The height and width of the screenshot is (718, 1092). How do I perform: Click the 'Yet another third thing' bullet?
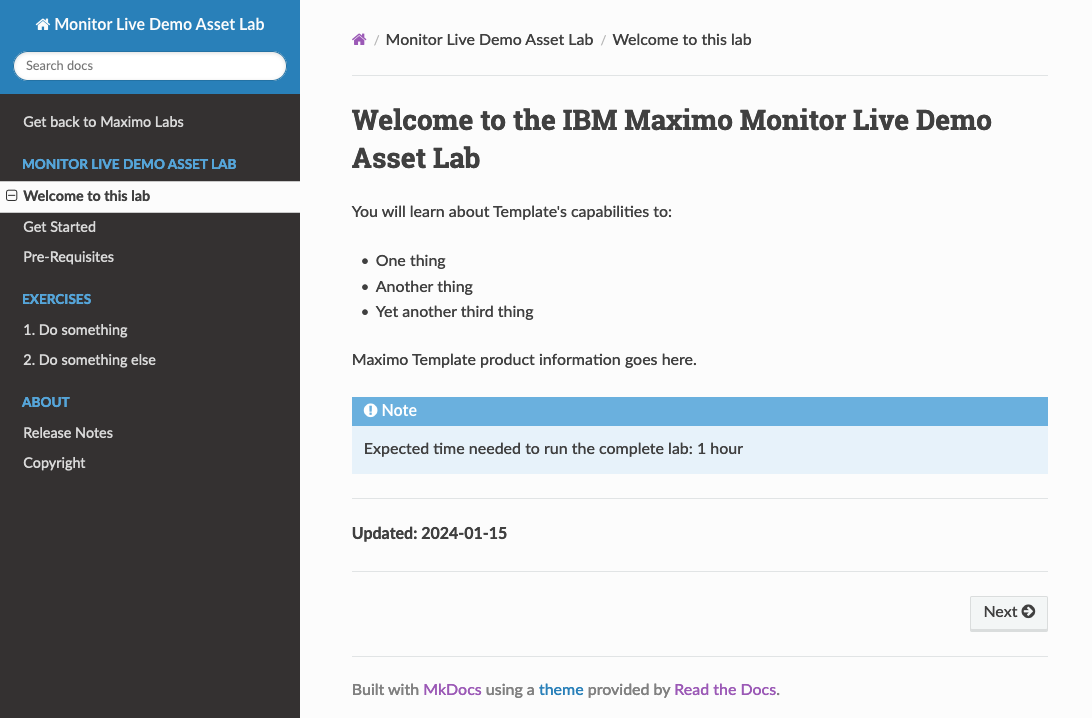click(454, 312)
